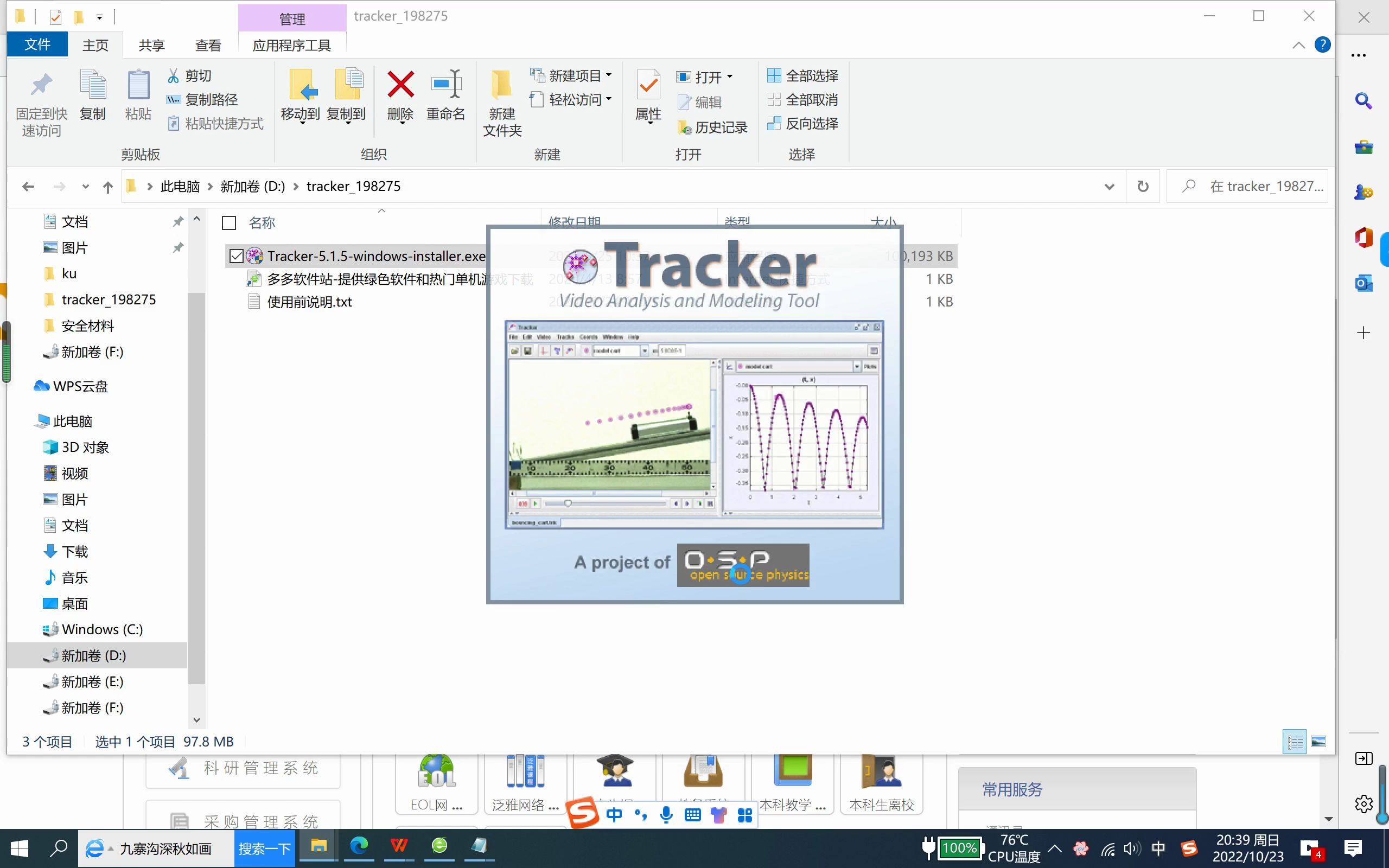Click Copy path (复制路径) in clipboard group

coord(202,100)
